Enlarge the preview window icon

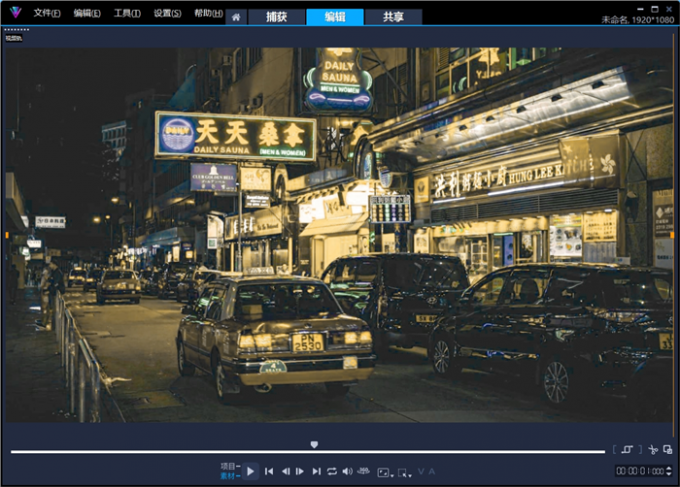667,450
